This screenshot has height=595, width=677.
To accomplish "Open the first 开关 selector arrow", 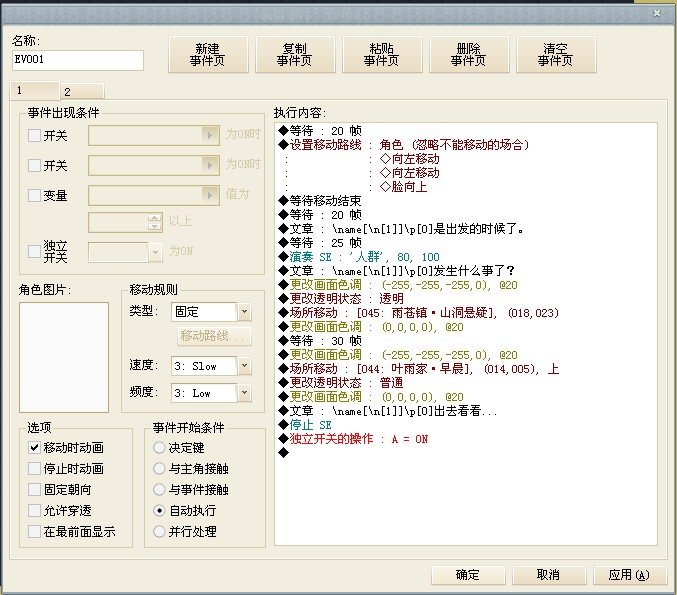I will [x=210, y=135].
